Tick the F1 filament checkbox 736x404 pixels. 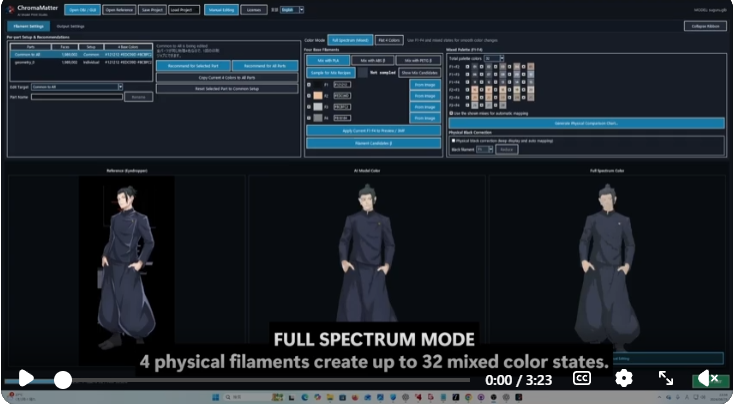point(309,85)
